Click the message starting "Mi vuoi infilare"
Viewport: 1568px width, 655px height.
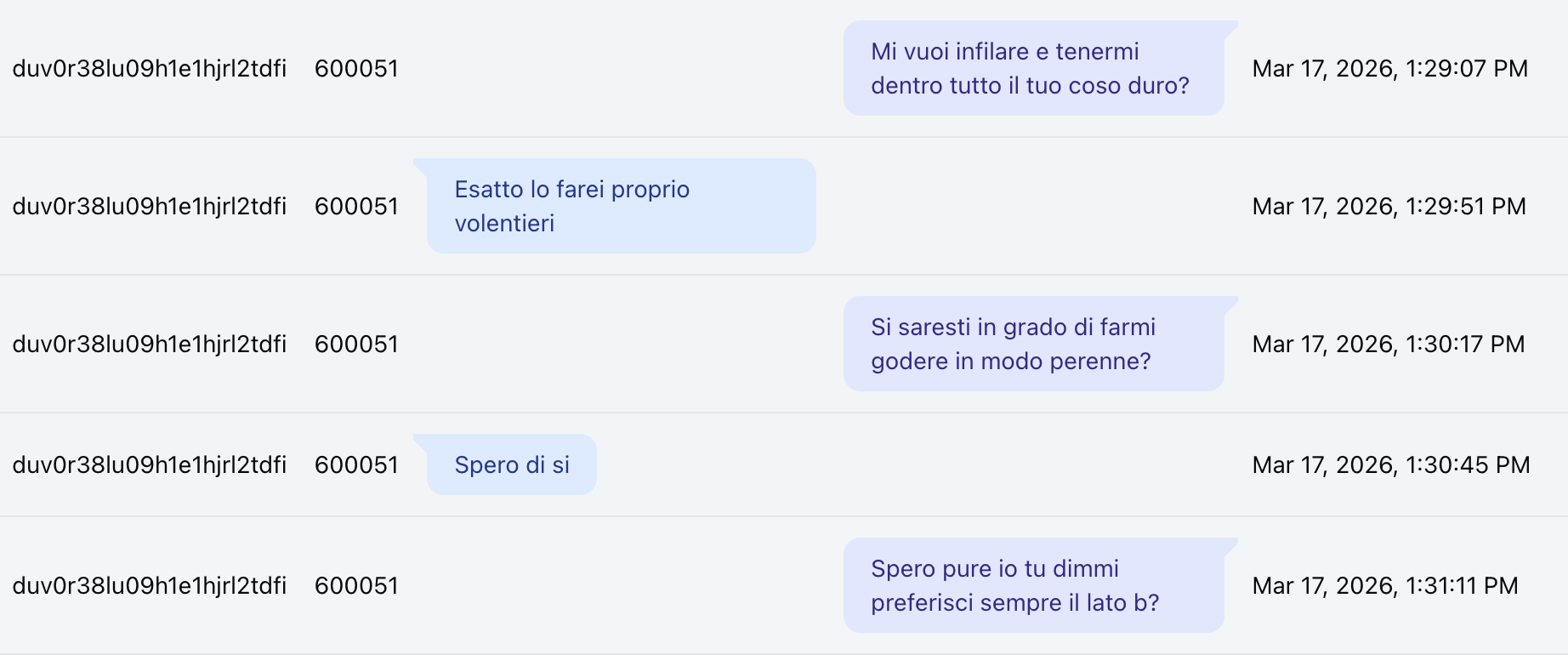point(1032,68)
